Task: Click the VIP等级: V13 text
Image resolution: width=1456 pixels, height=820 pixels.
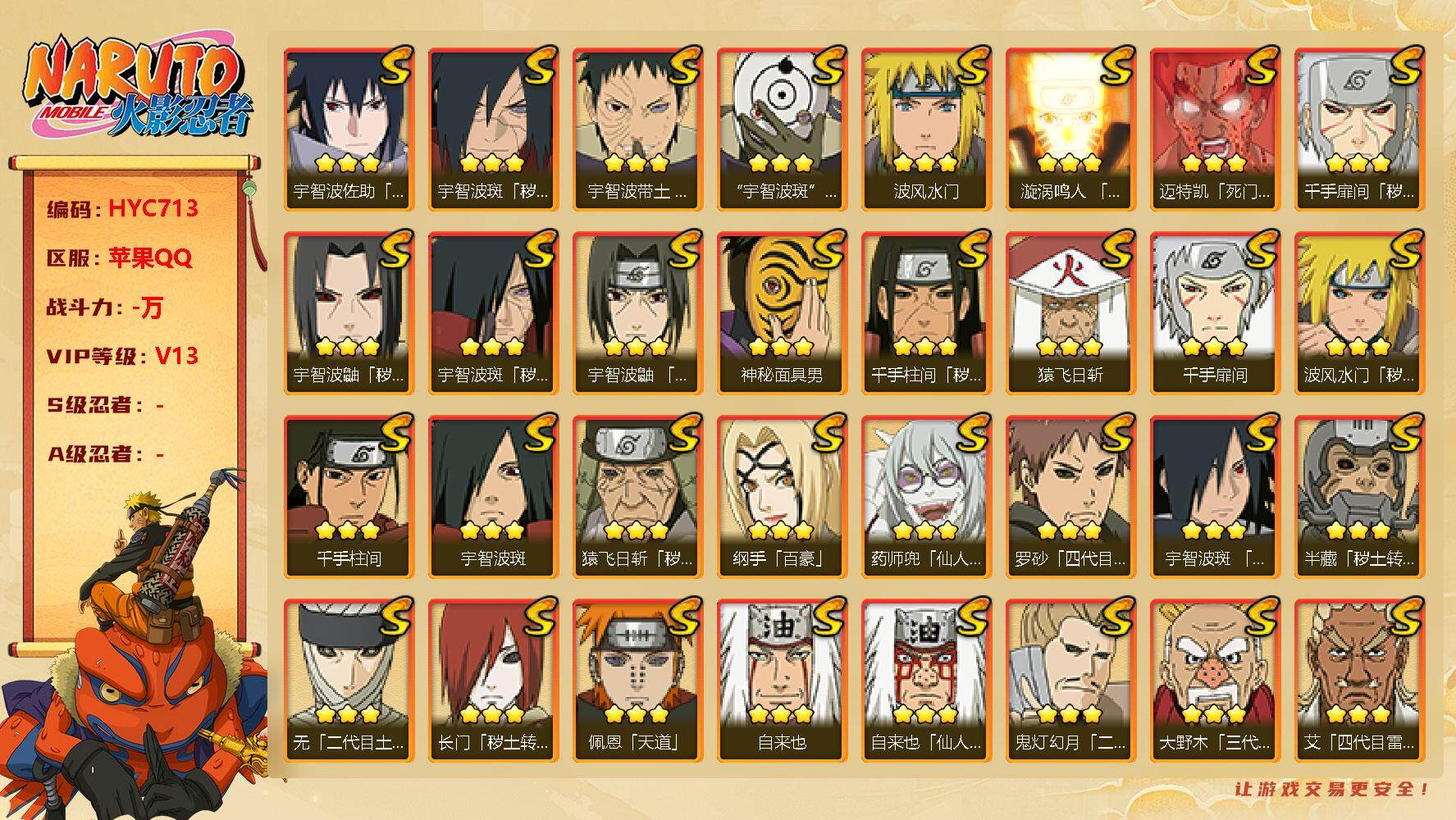Action: 122,356
